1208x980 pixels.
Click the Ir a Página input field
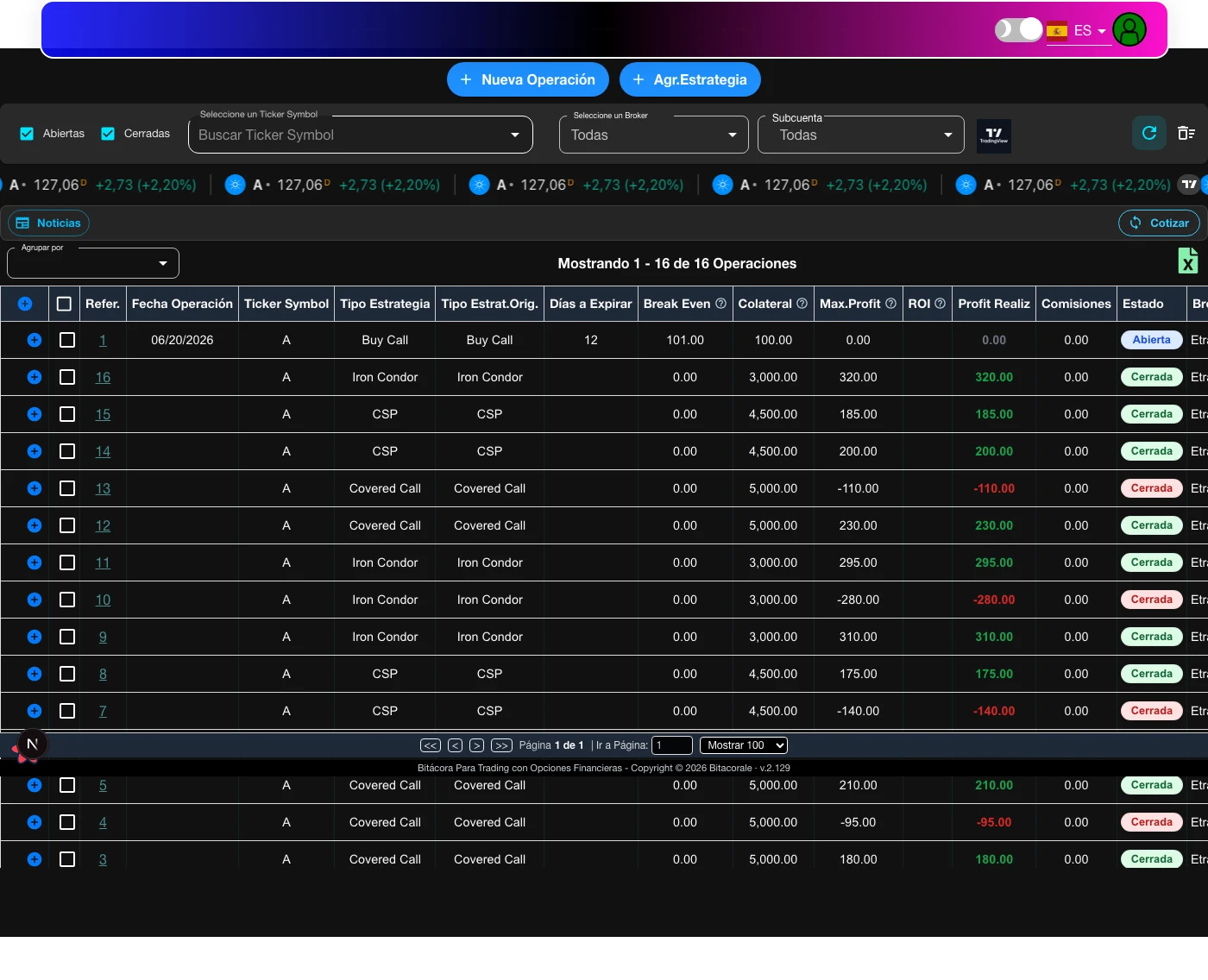pyautogui.click(x=672, y=745)
